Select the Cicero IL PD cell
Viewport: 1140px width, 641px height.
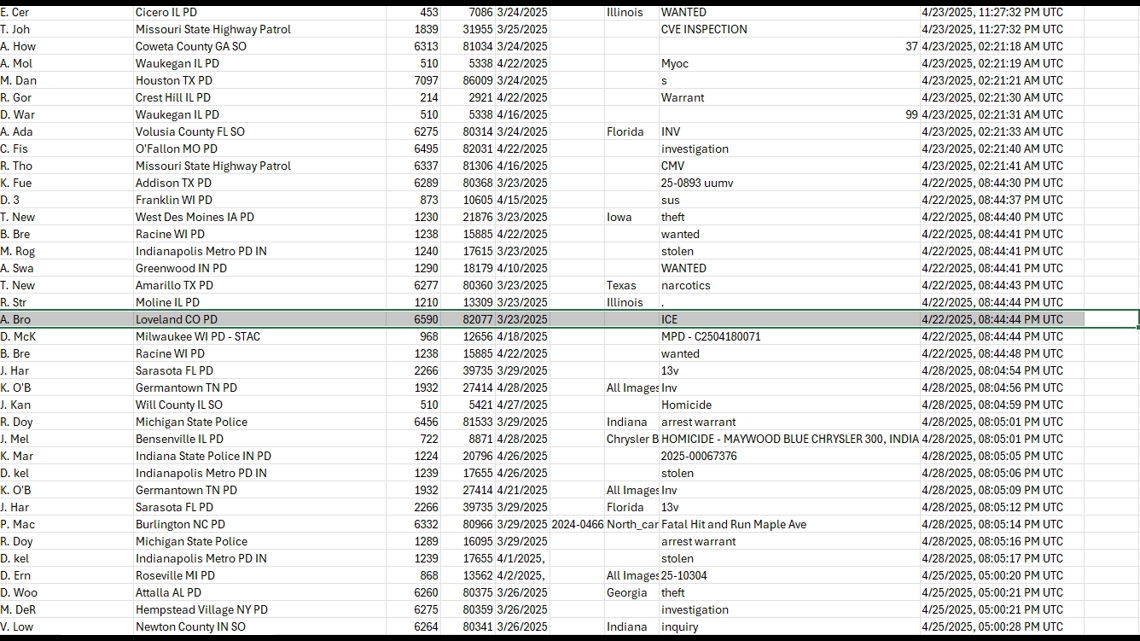tap(166, 12)
